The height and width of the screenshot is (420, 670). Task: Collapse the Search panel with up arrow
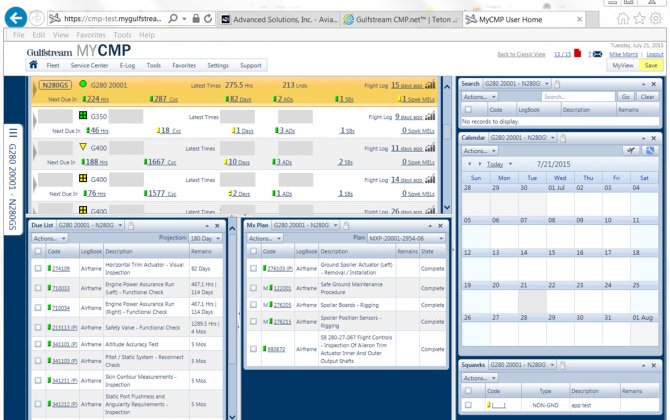(643, 84)
